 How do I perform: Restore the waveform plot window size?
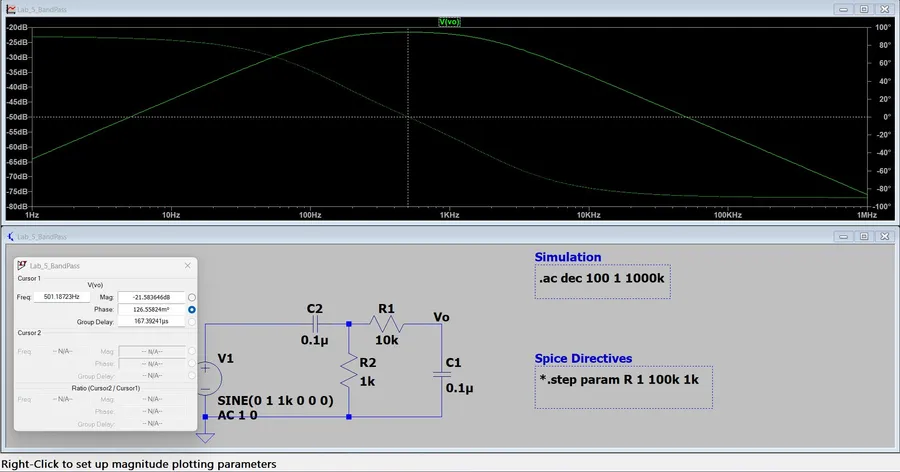click(x=864, y=9)
